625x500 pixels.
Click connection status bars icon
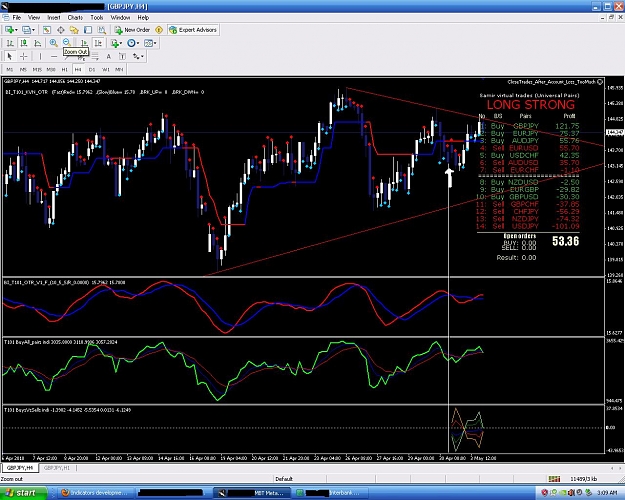coord(554,479)
